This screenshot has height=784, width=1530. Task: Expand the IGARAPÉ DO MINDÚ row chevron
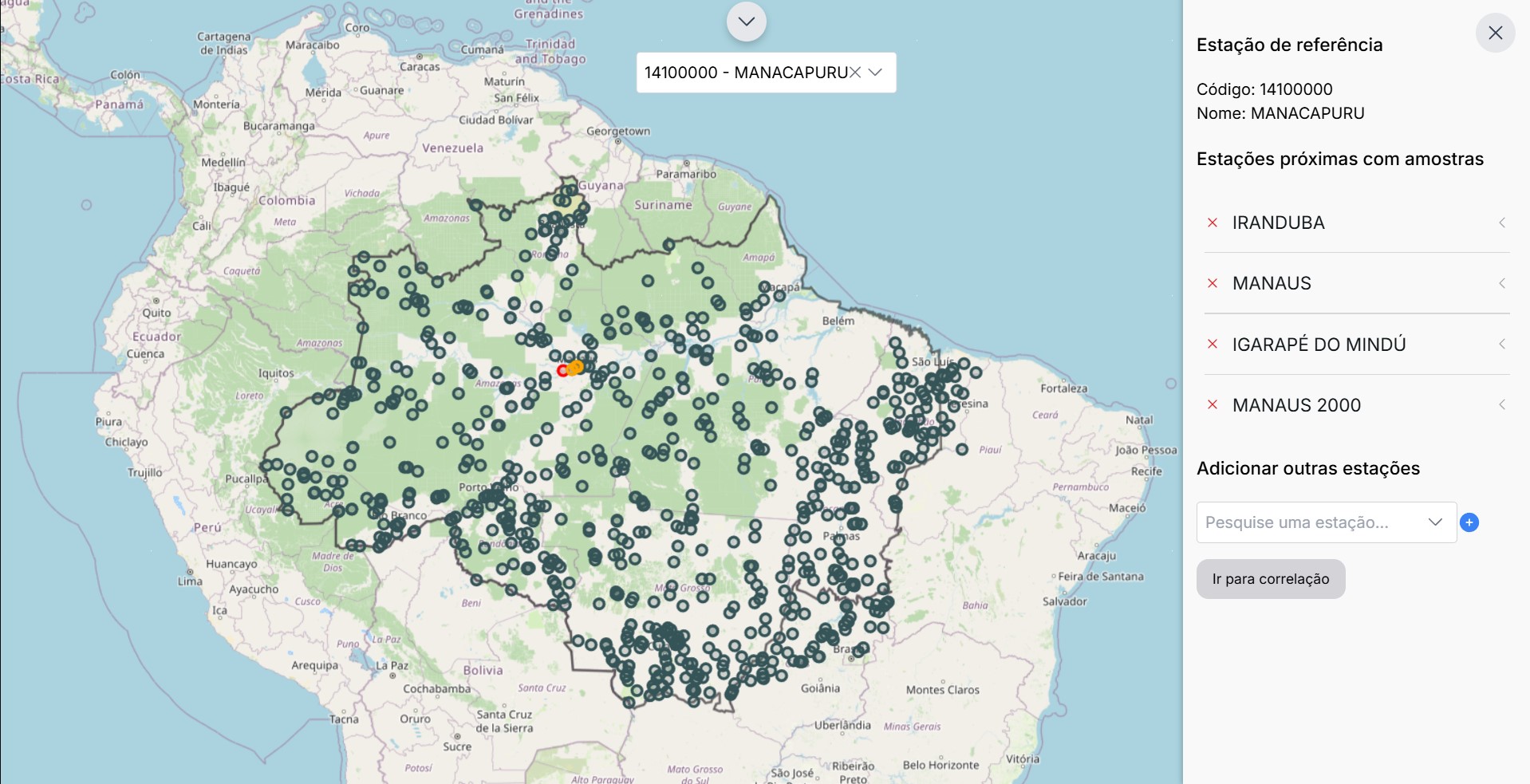1501,344
